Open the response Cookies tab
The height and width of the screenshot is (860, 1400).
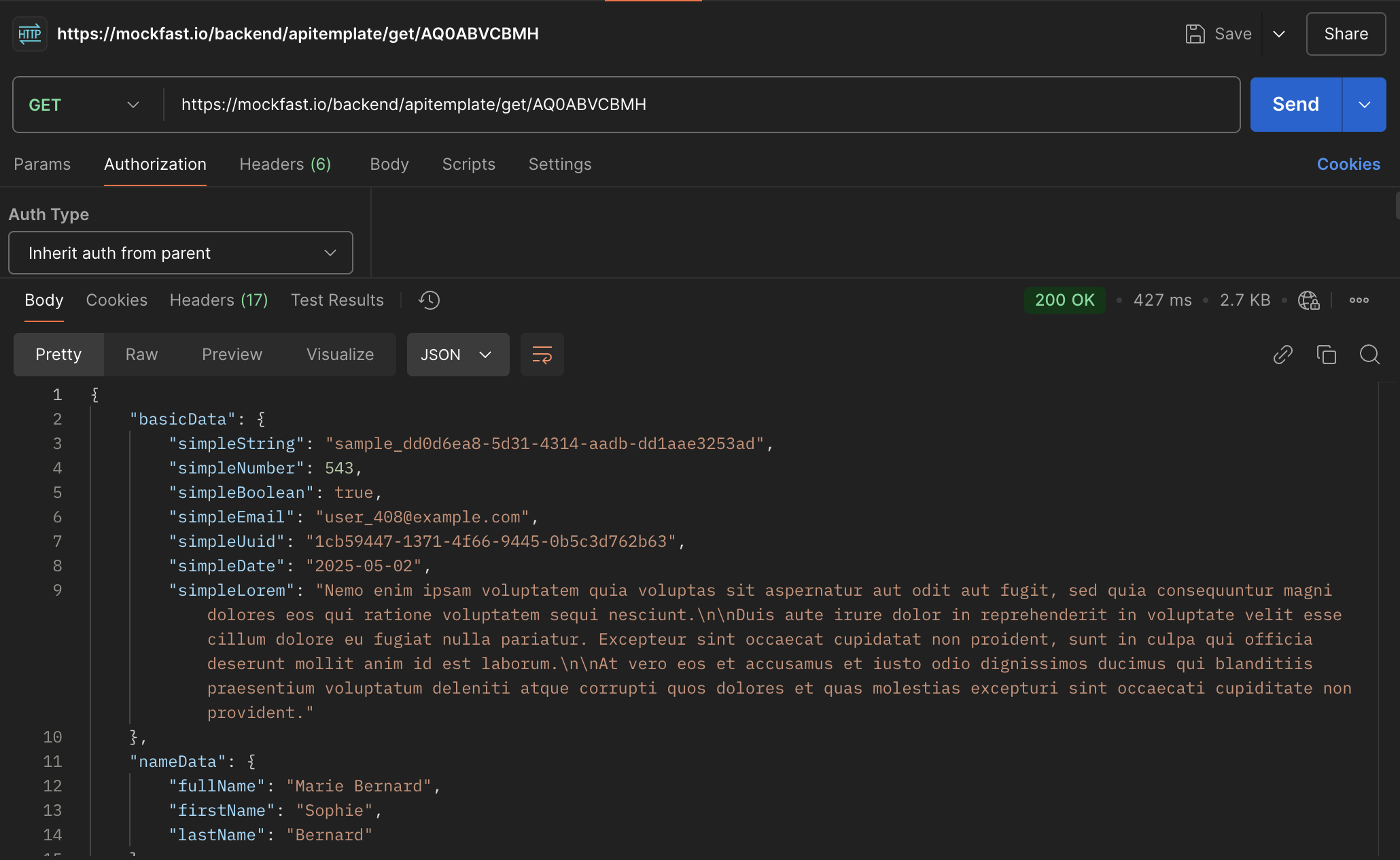tap(116, 300)
